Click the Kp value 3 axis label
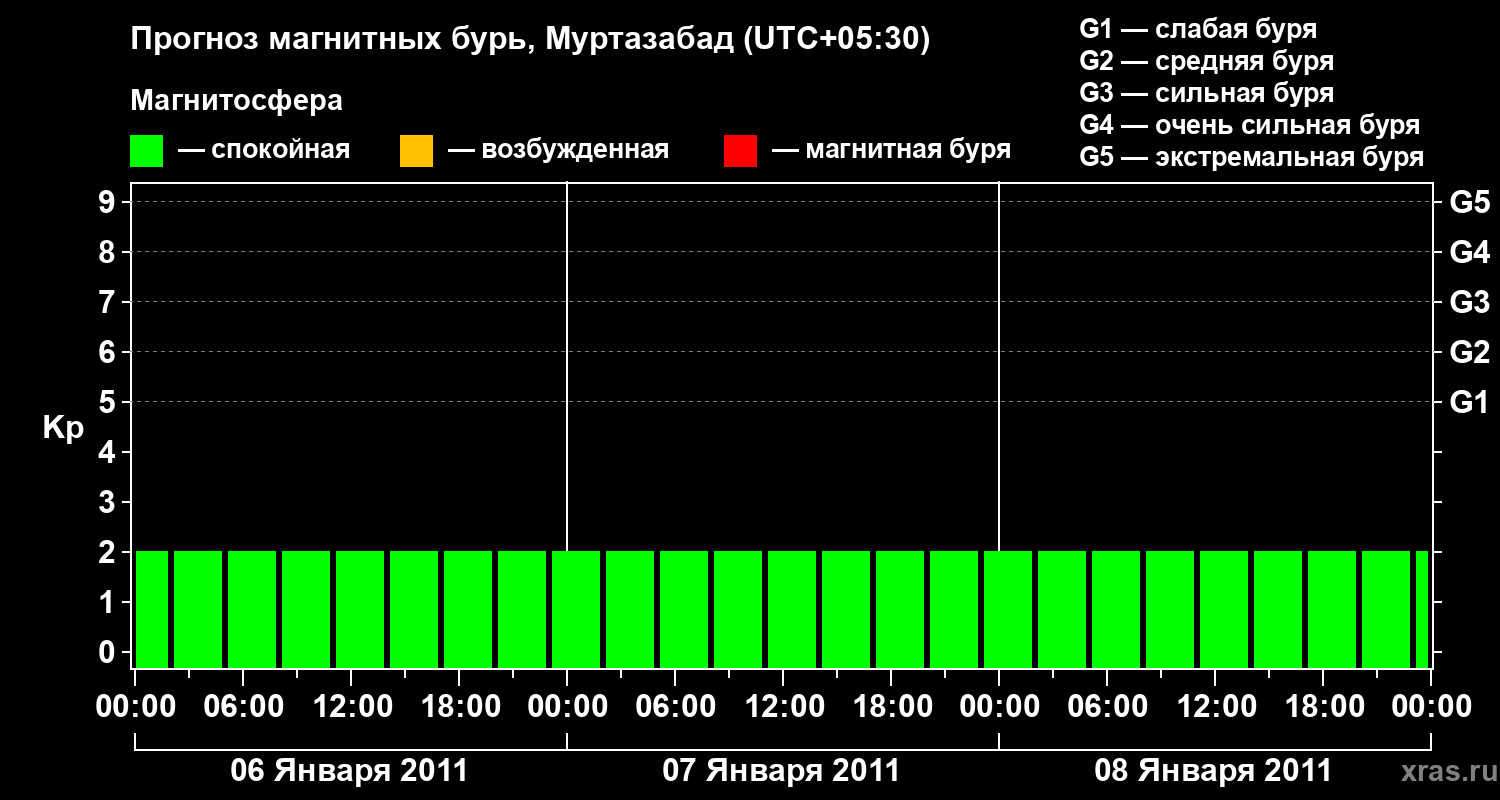The width and height of the screenshot is (1500, 800). 108,502
